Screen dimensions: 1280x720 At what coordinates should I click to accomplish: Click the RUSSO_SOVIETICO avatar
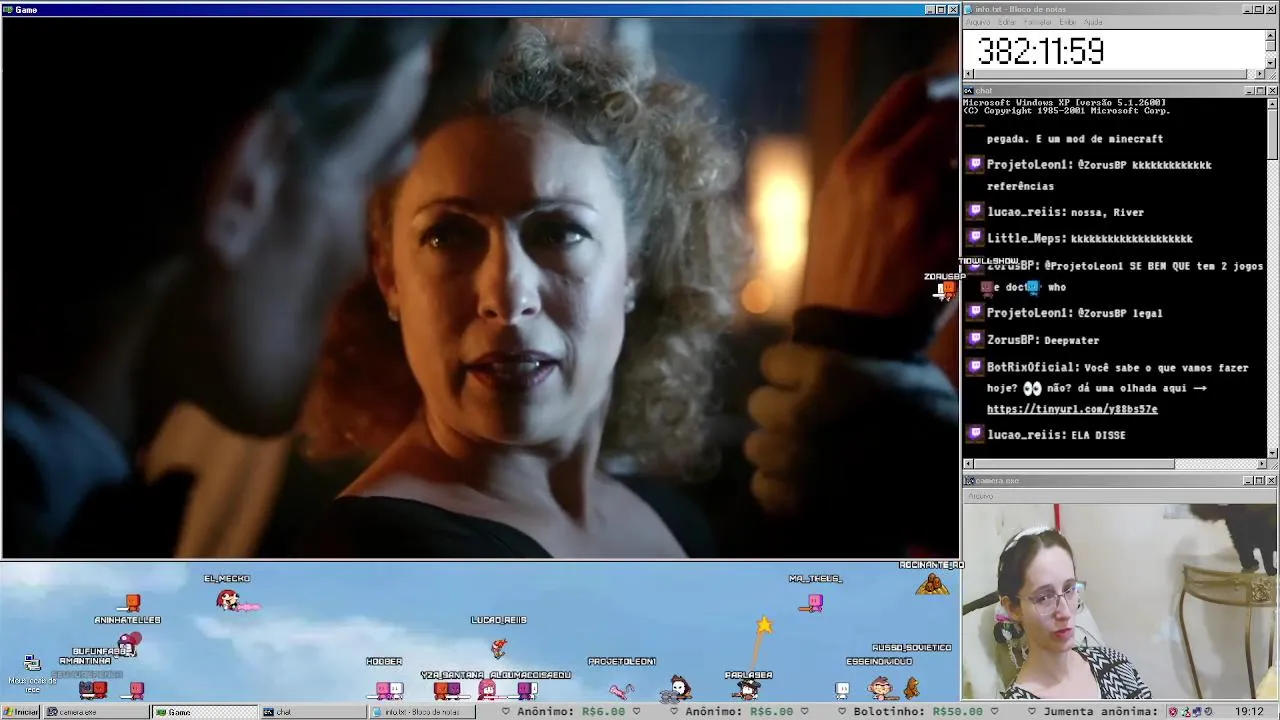pyautogui.click(x=911, y=688)
